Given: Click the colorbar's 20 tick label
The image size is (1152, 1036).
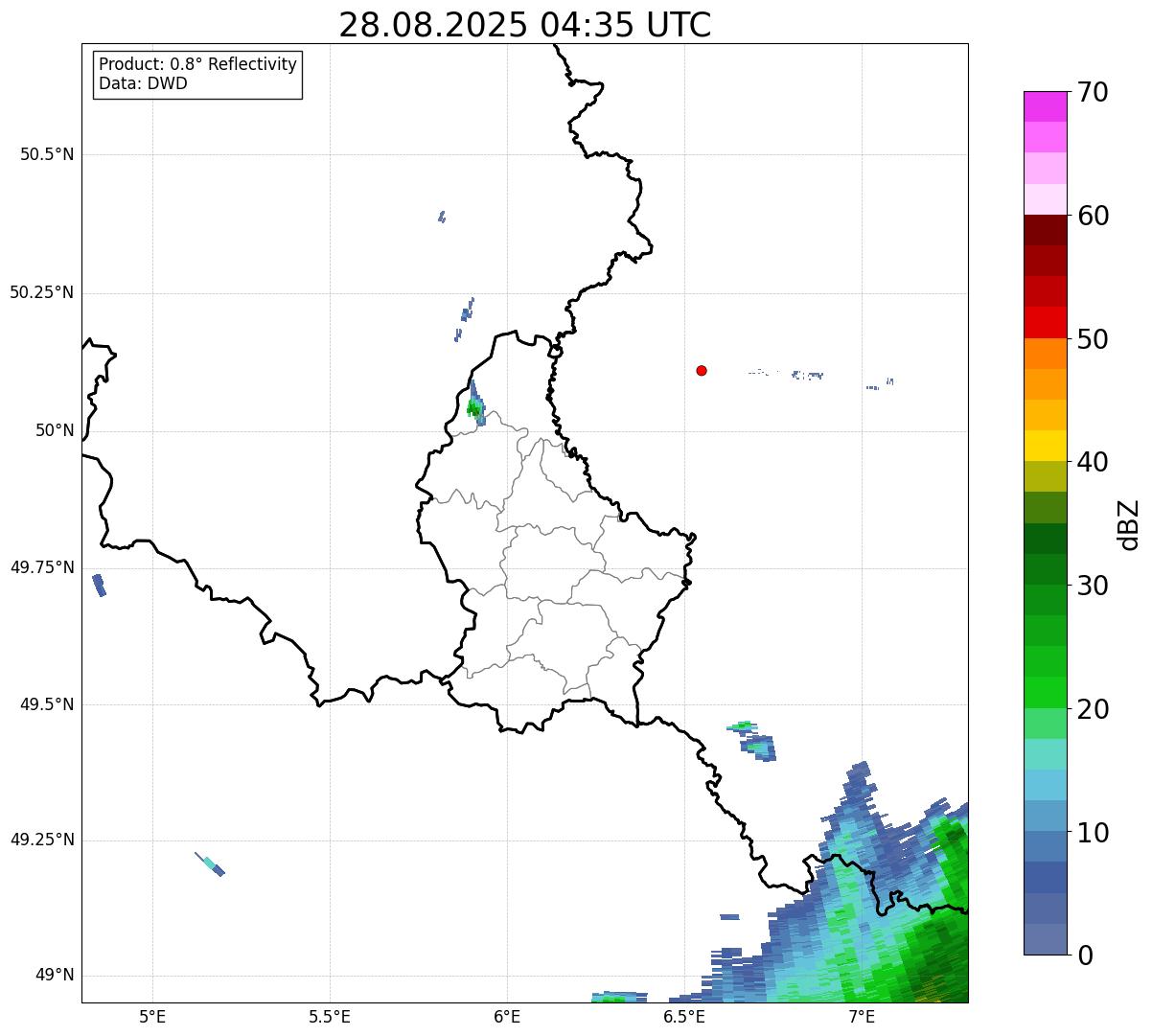Looking at the screenshot, I should [x=1093, y=709].
